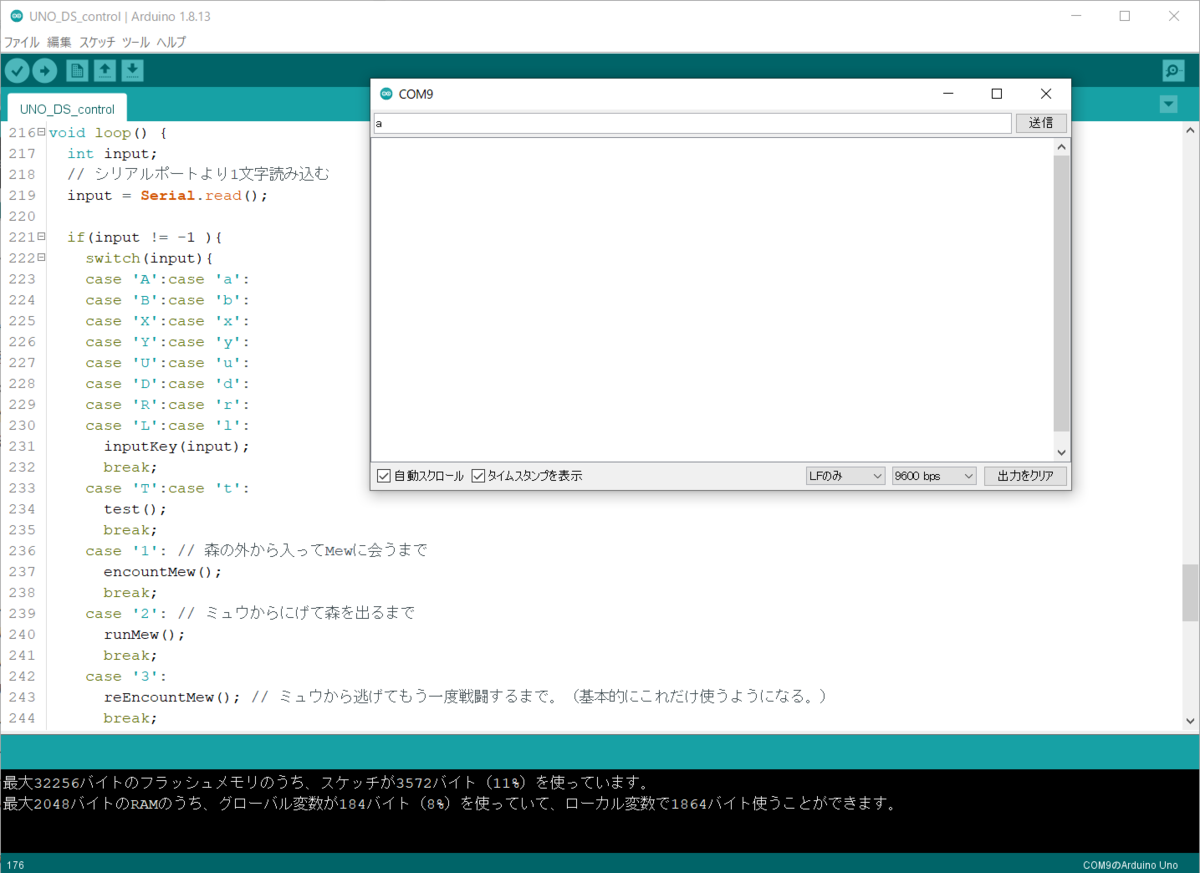Click the code editor vertical scrollbar thumb
This screenshot has width=1200, height=873.
coord(1190,592)
